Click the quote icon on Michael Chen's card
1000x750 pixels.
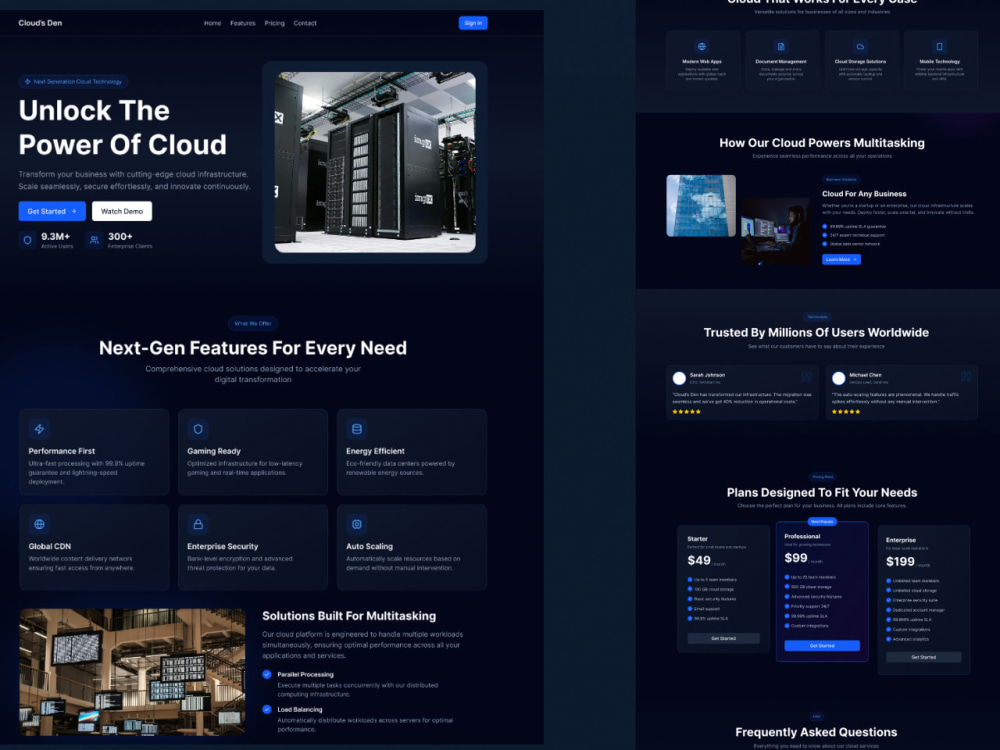(966, 377)
